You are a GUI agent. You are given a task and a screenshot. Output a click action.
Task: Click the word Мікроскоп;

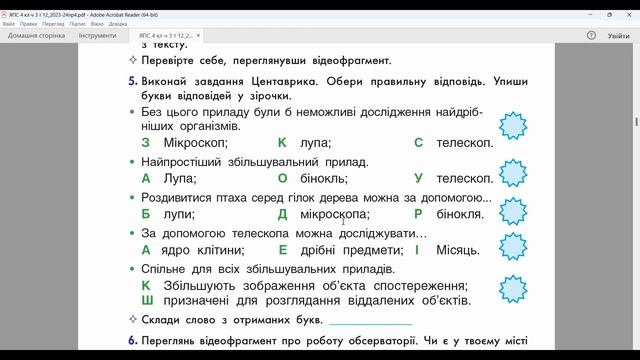coord(196,143)
